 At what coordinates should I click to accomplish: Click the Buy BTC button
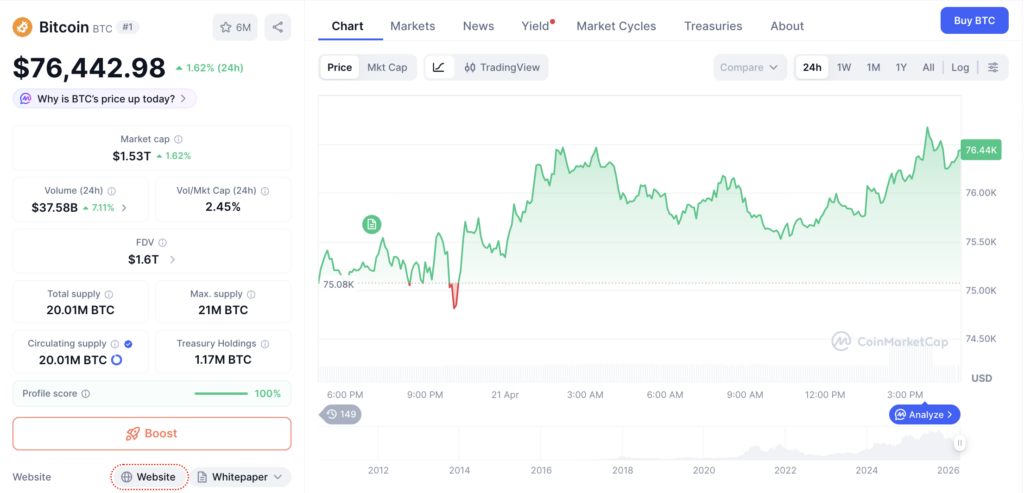pyautogui.click(x=974, y=20)
